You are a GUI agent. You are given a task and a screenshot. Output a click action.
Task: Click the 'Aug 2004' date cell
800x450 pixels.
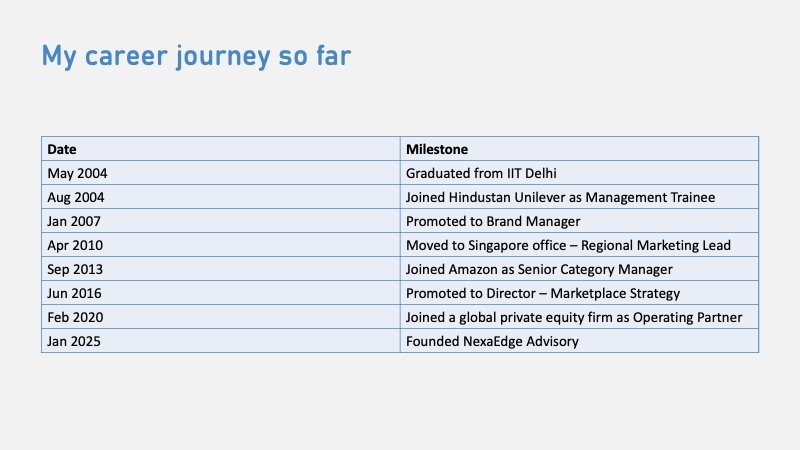pos(220,197)
